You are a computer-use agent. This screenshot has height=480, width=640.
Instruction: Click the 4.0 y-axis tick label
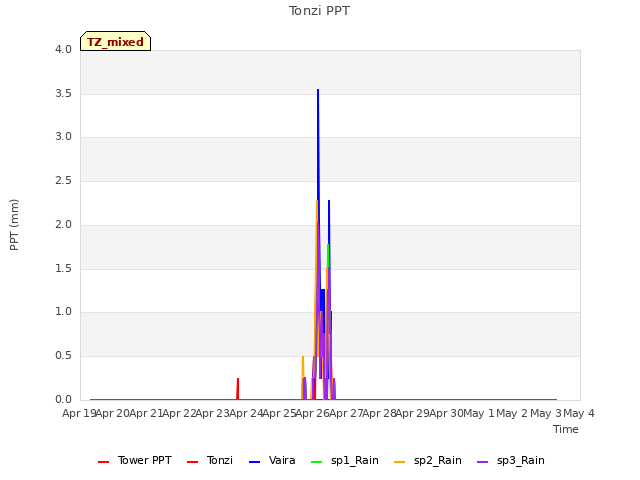(63, 49)
